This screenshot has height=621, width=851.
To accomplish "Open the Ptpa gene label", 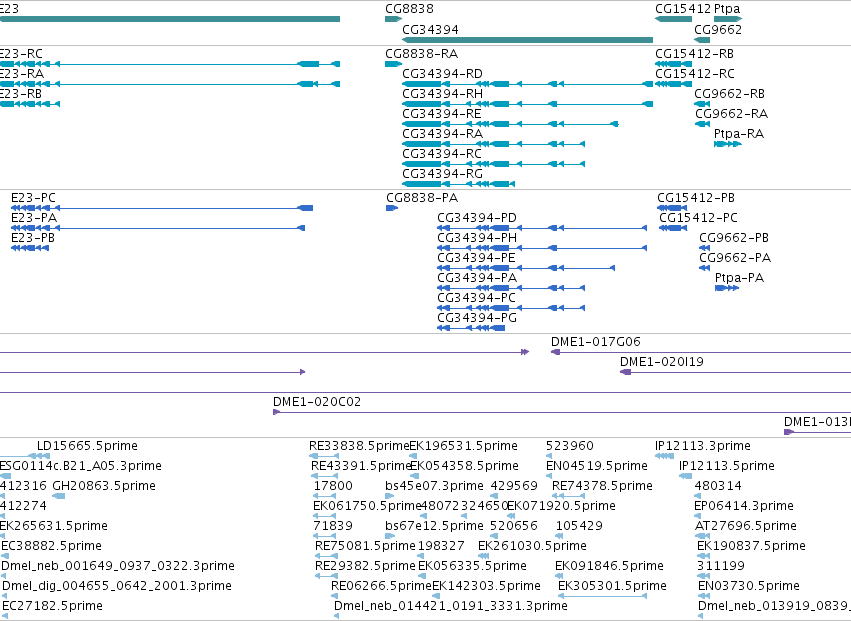I will (727, 9).
